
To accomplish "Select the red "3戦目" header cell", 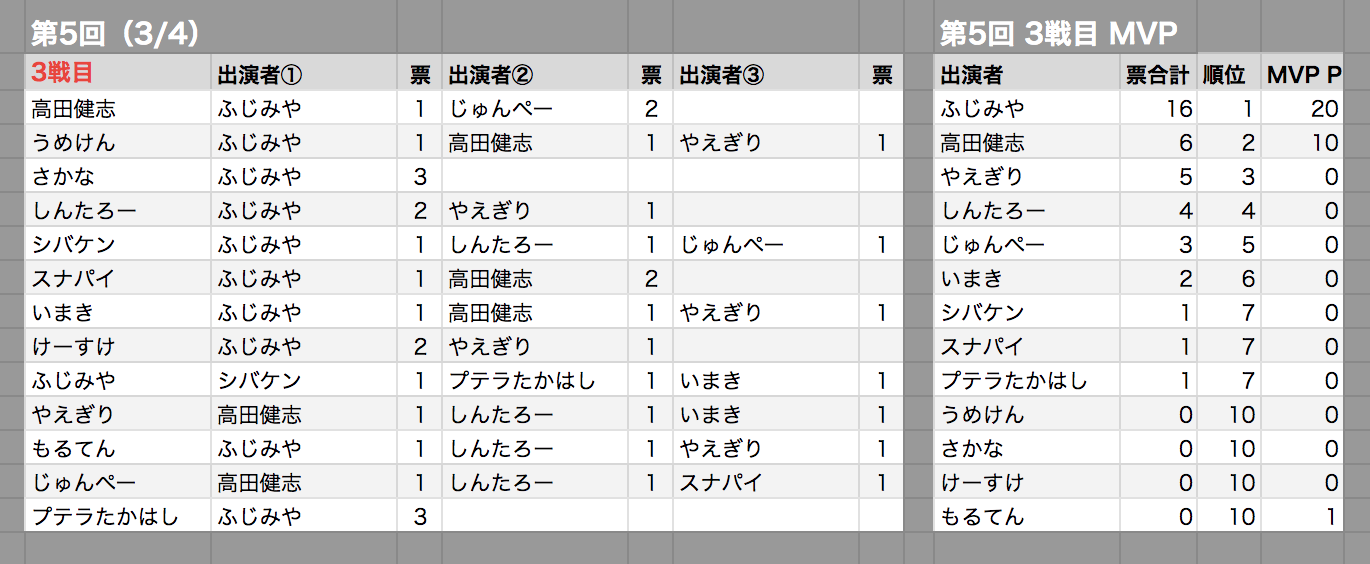I will (117, 74).
